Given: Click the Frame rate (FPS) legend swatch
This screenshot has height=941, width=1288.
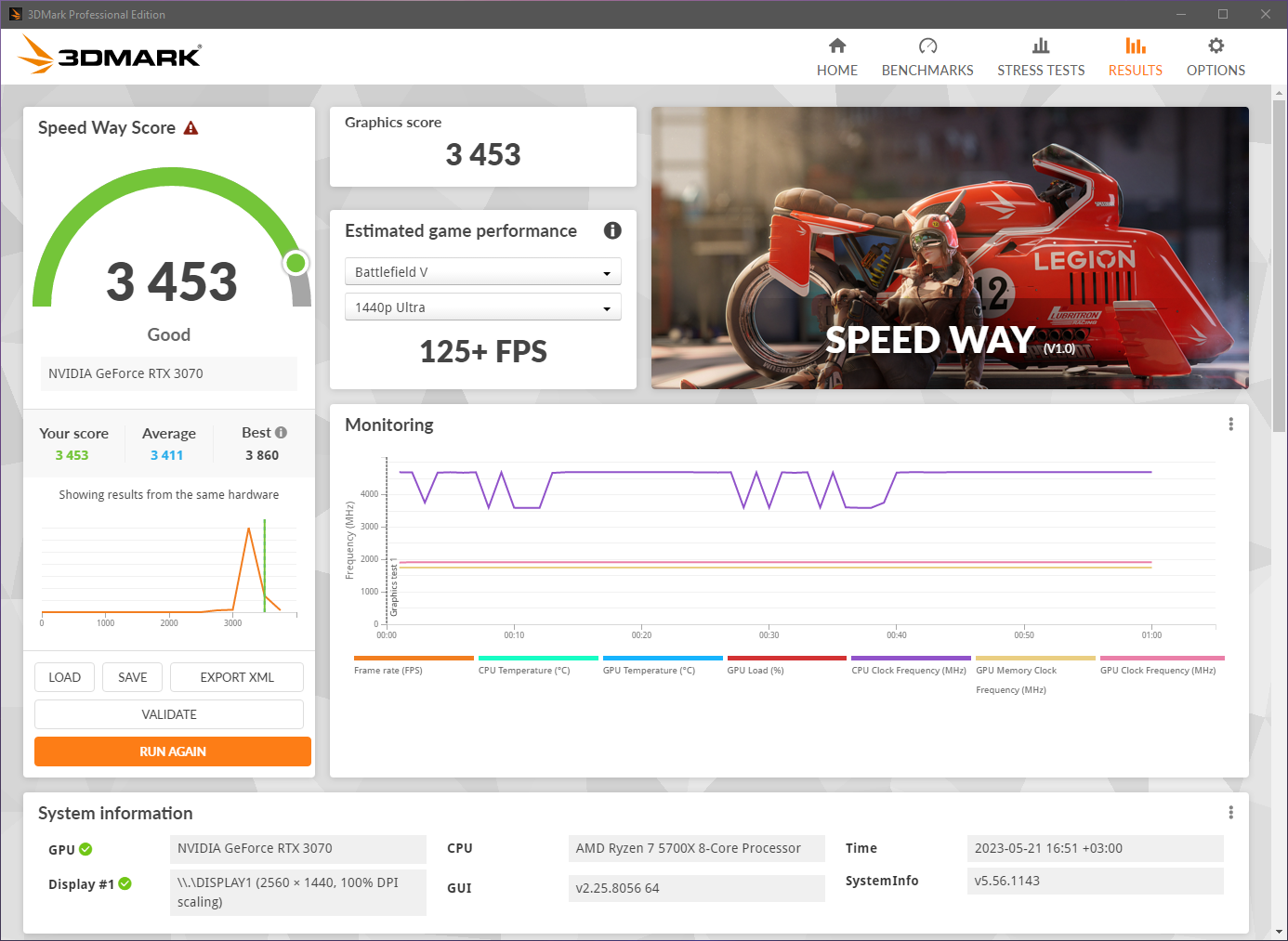Looking at the screenshot, I should pyautogui.click(x=412, y=656).
